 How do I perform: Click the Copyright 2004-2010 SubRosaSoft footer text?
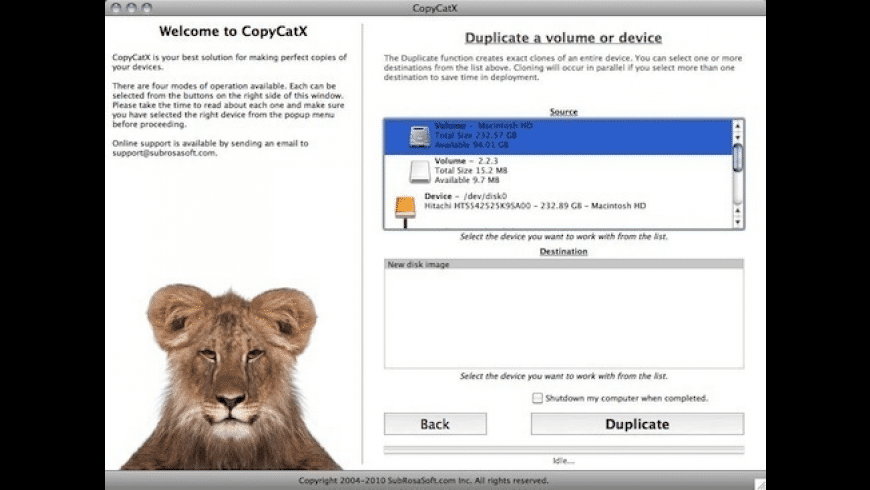pyautogui.click(x=423, y=481)
